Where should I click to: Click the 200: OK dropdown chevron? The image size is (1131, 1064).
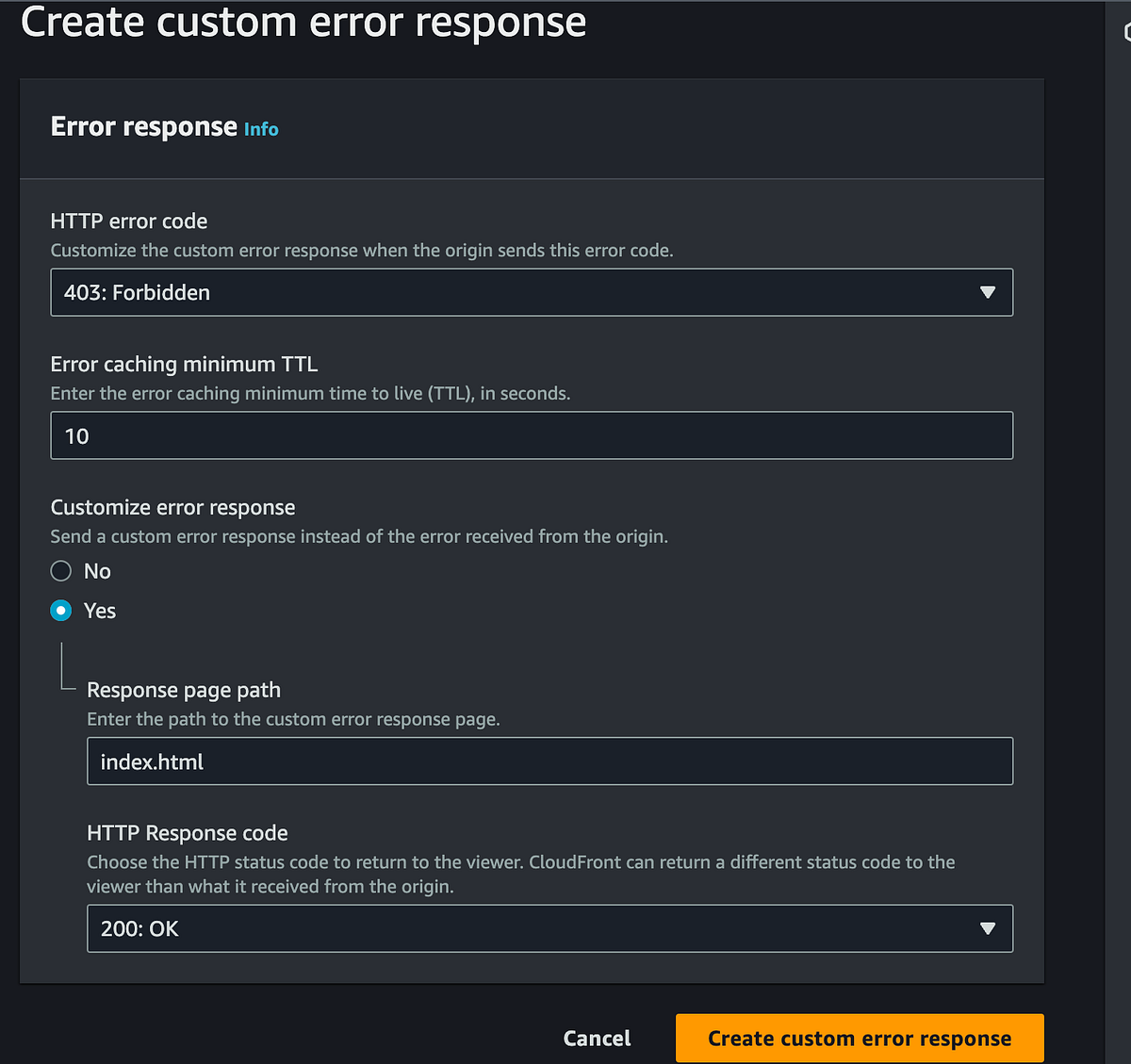pyautogui.click(x=988, y=928)
